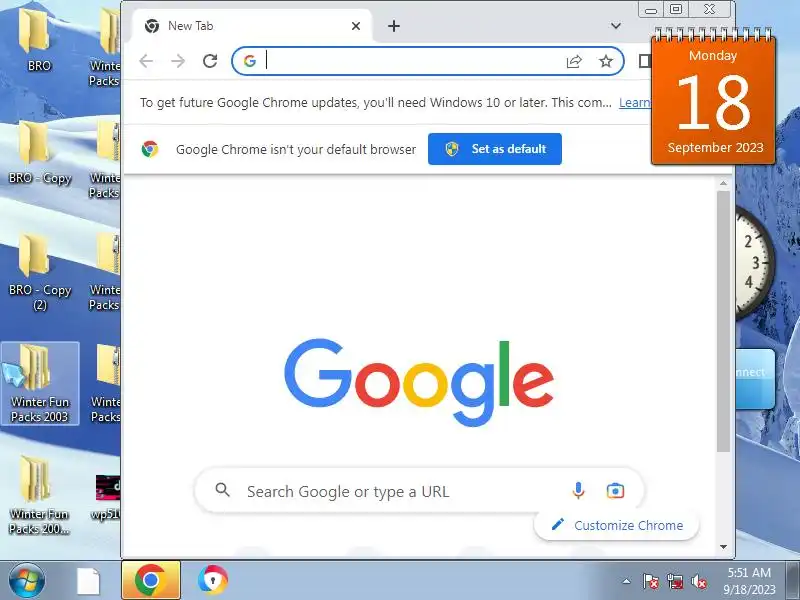Viewport: 800px width, 600px height.
Task: Click Set as default button
Action: point(495,149)
